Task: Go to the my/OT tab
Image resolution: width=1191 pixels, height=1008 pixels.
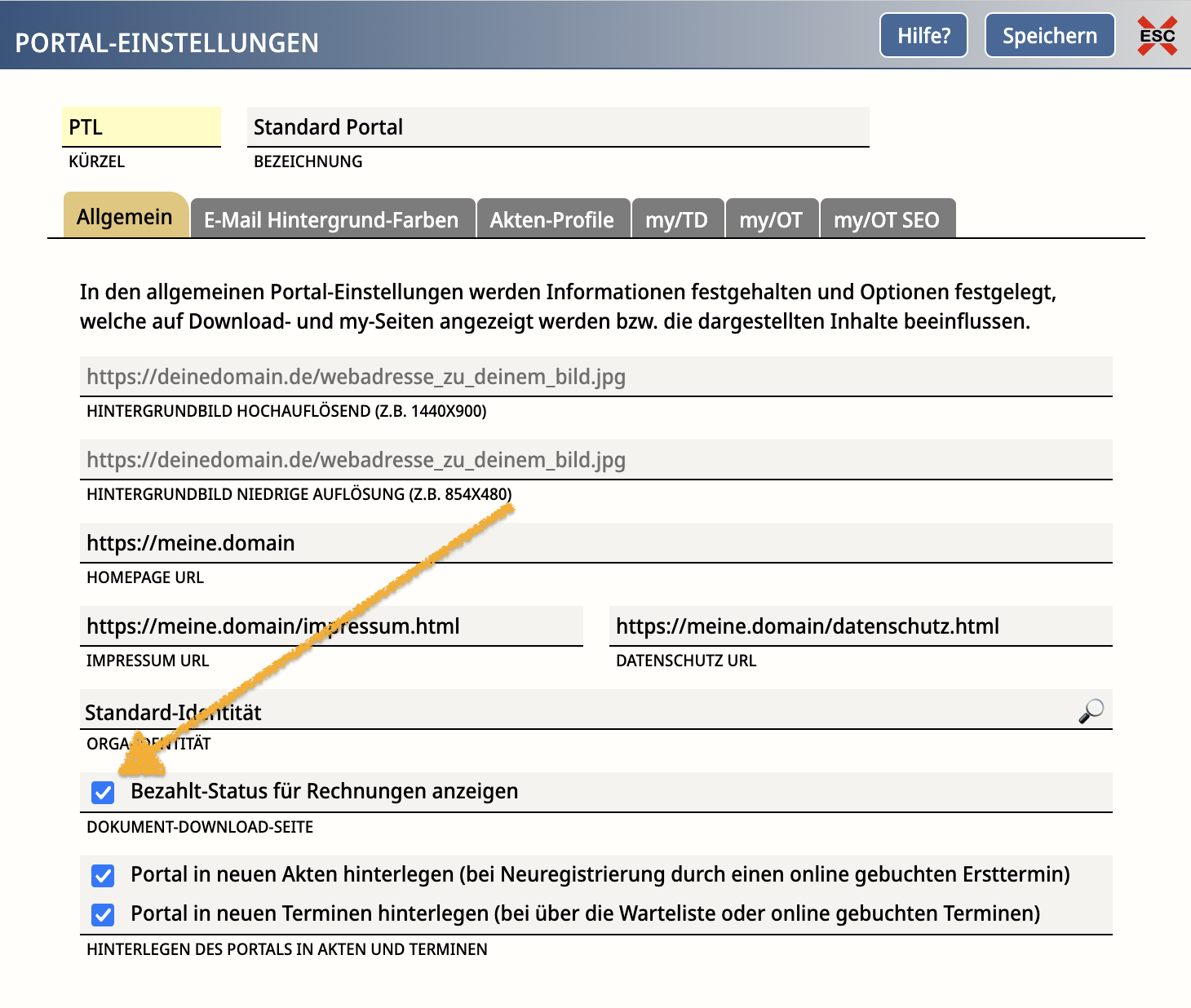Action: click(771, 219)
